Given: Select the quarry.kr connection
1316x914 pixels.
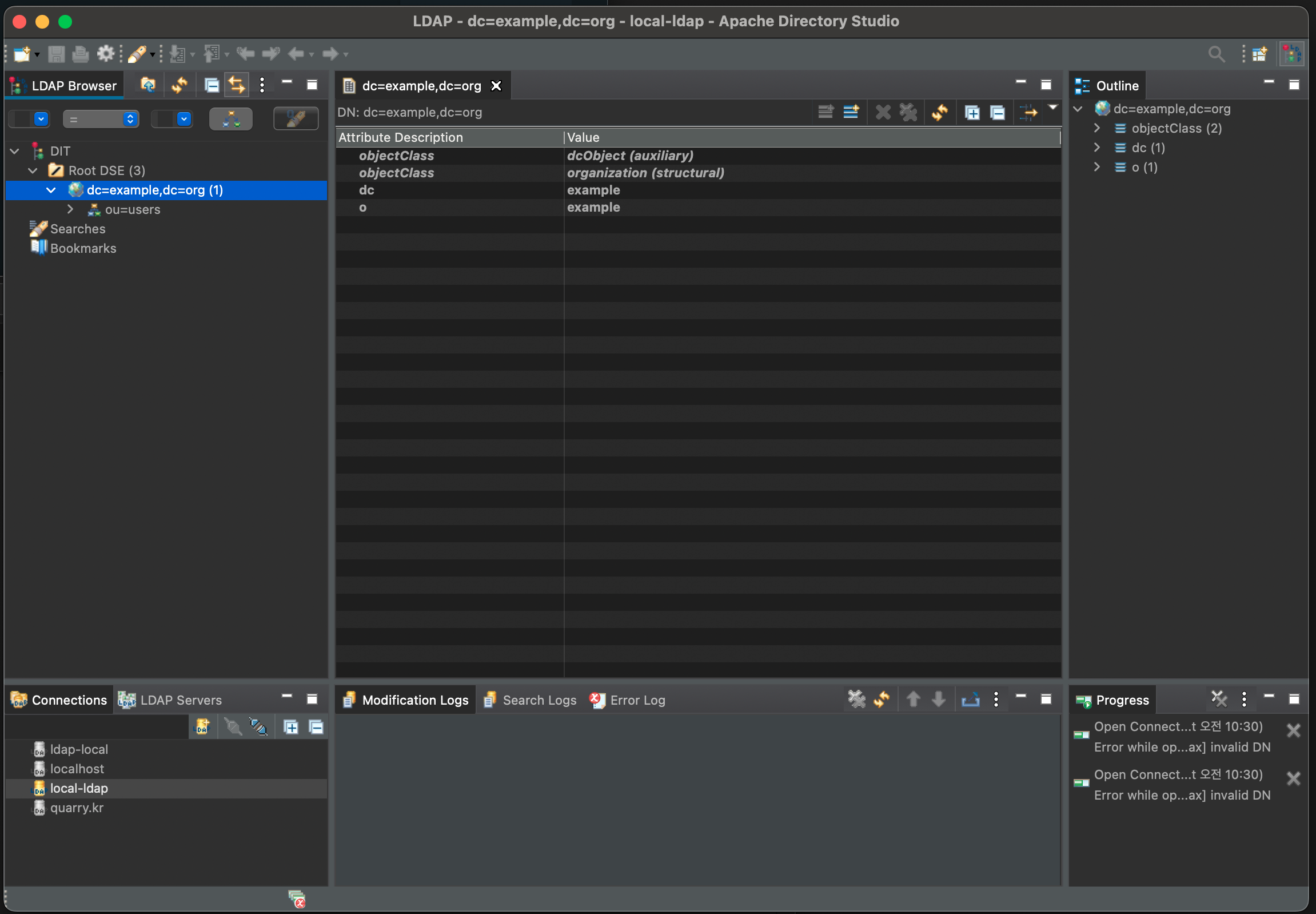Looking at the screenshot, I should point(77,808).
